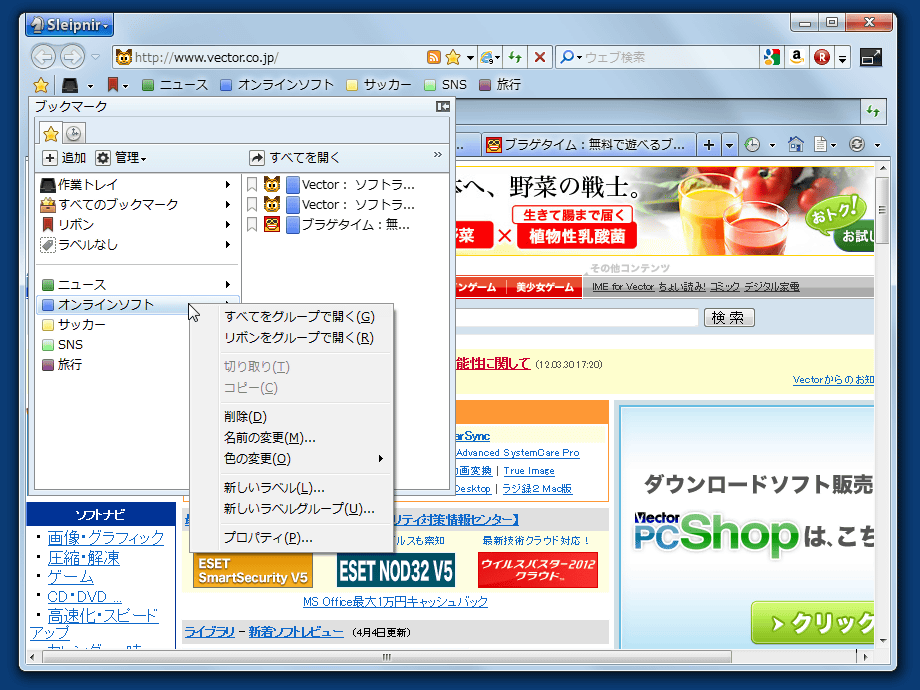
Task: Expand the リボン submenu arrow
Action: [228, 225]
